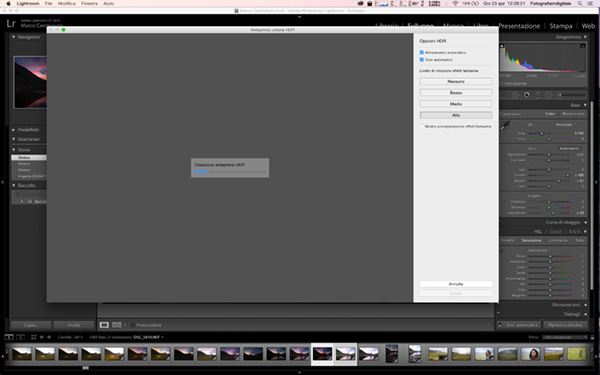The height and width of the screenshot is (375, 600).
Task: Enable Mostra sovrapposizione effetti fantasma checkbox
Action: [x=422, y=126]
